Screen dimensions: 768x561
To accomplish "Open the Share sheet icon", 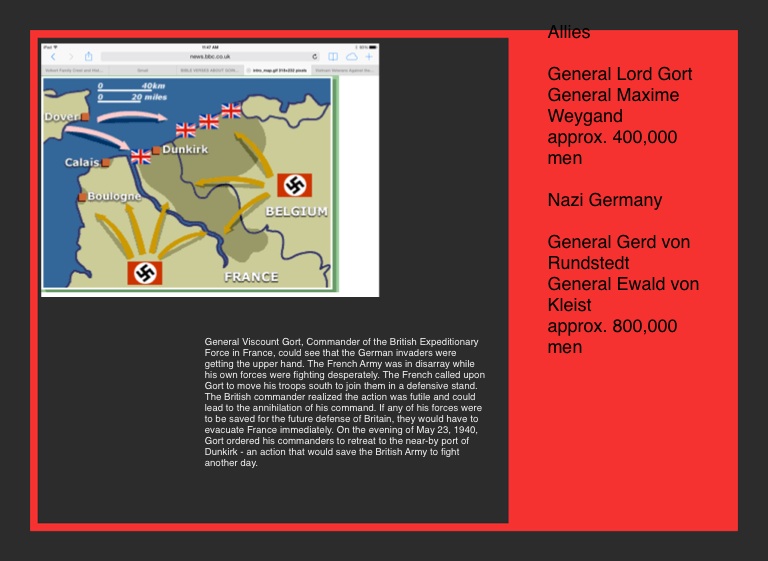I will click(88, 57).
